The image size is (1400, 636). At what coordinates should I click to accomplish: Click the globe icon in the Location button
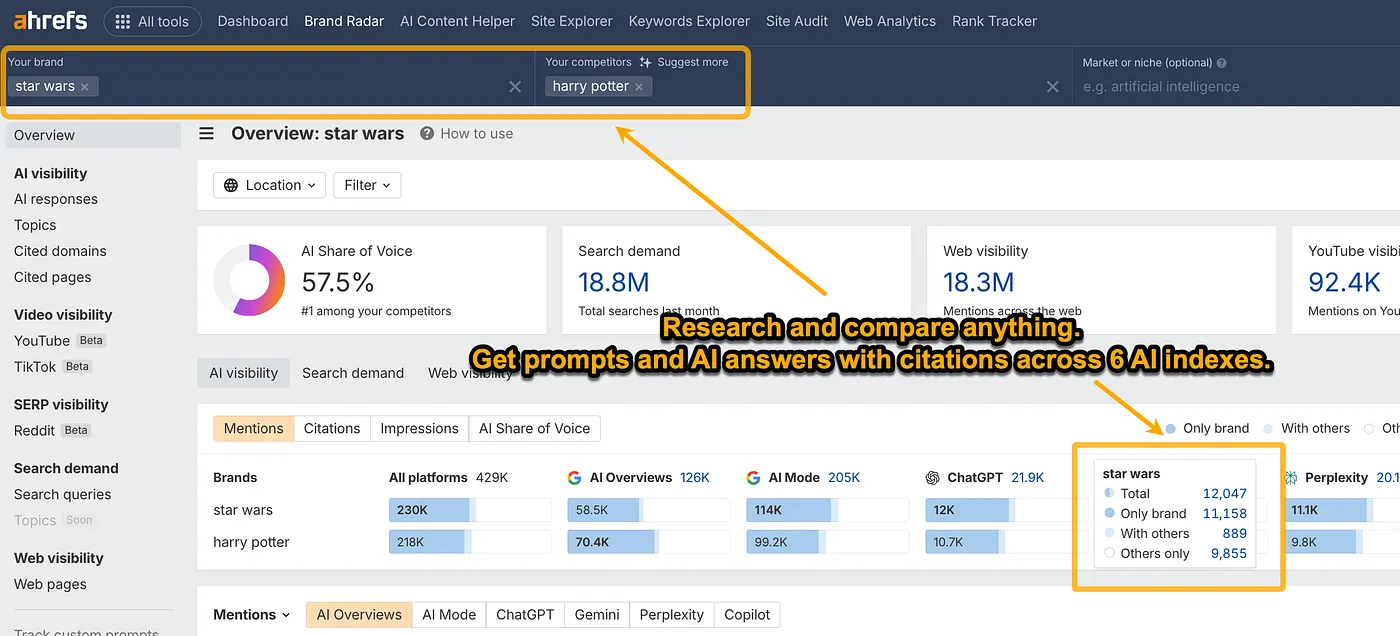coord(231,185)
